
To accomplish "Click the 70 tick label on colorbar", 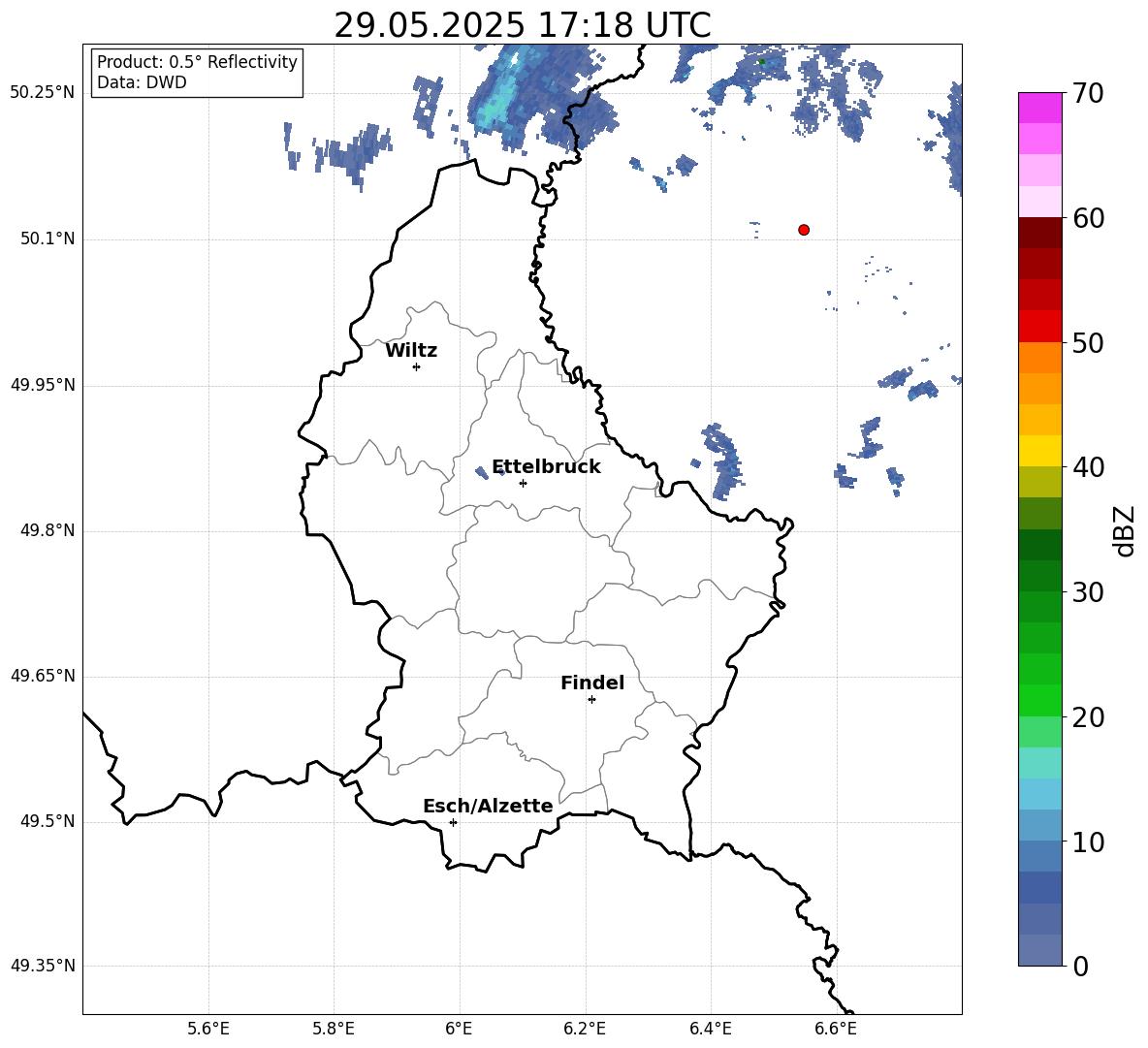I will click(x=1089, y=93).
